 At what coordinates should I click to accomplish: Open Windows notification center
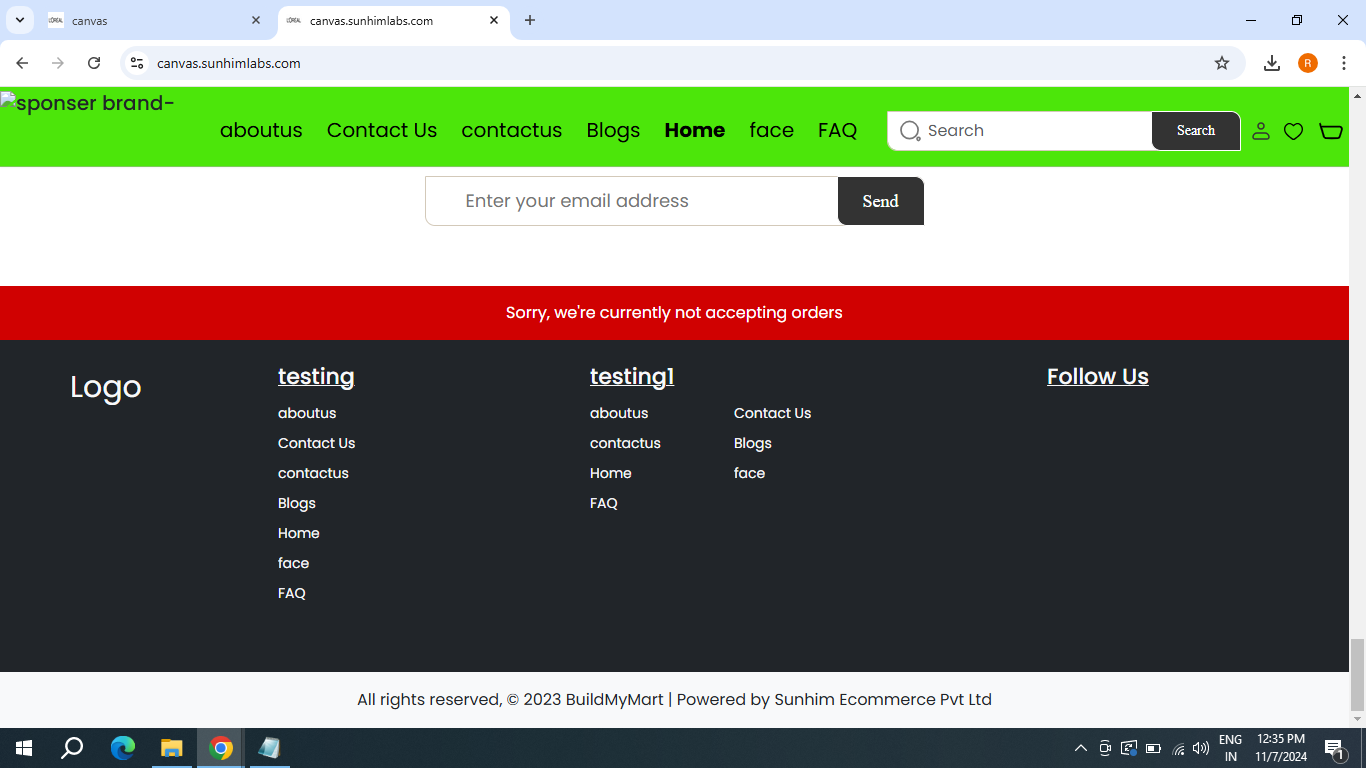[x=1334, y=748]
